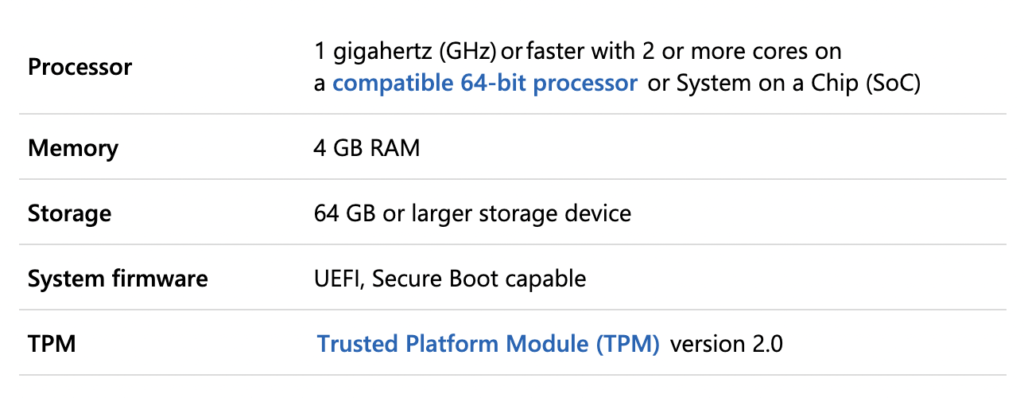
Task: Select the bold TPM row heading
Action: [x=52, y=344]
